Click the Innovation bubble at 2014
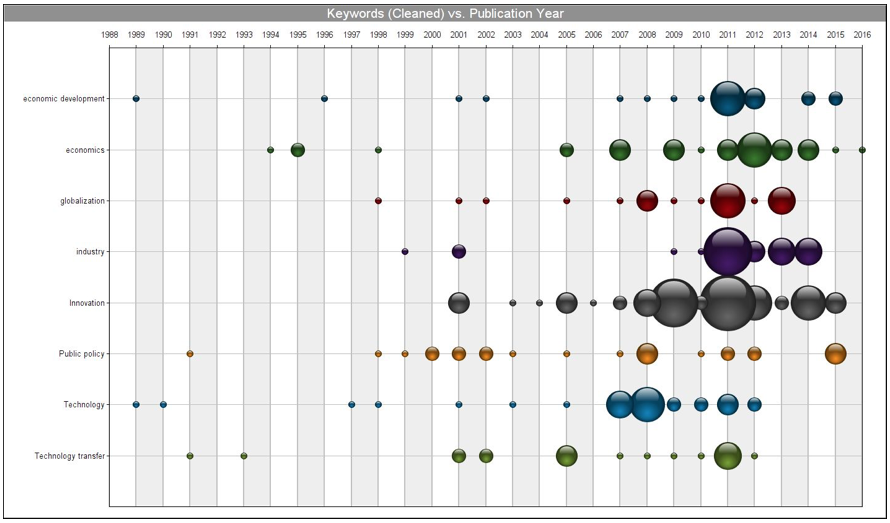 pyautogui.click(x=808, y=303)
